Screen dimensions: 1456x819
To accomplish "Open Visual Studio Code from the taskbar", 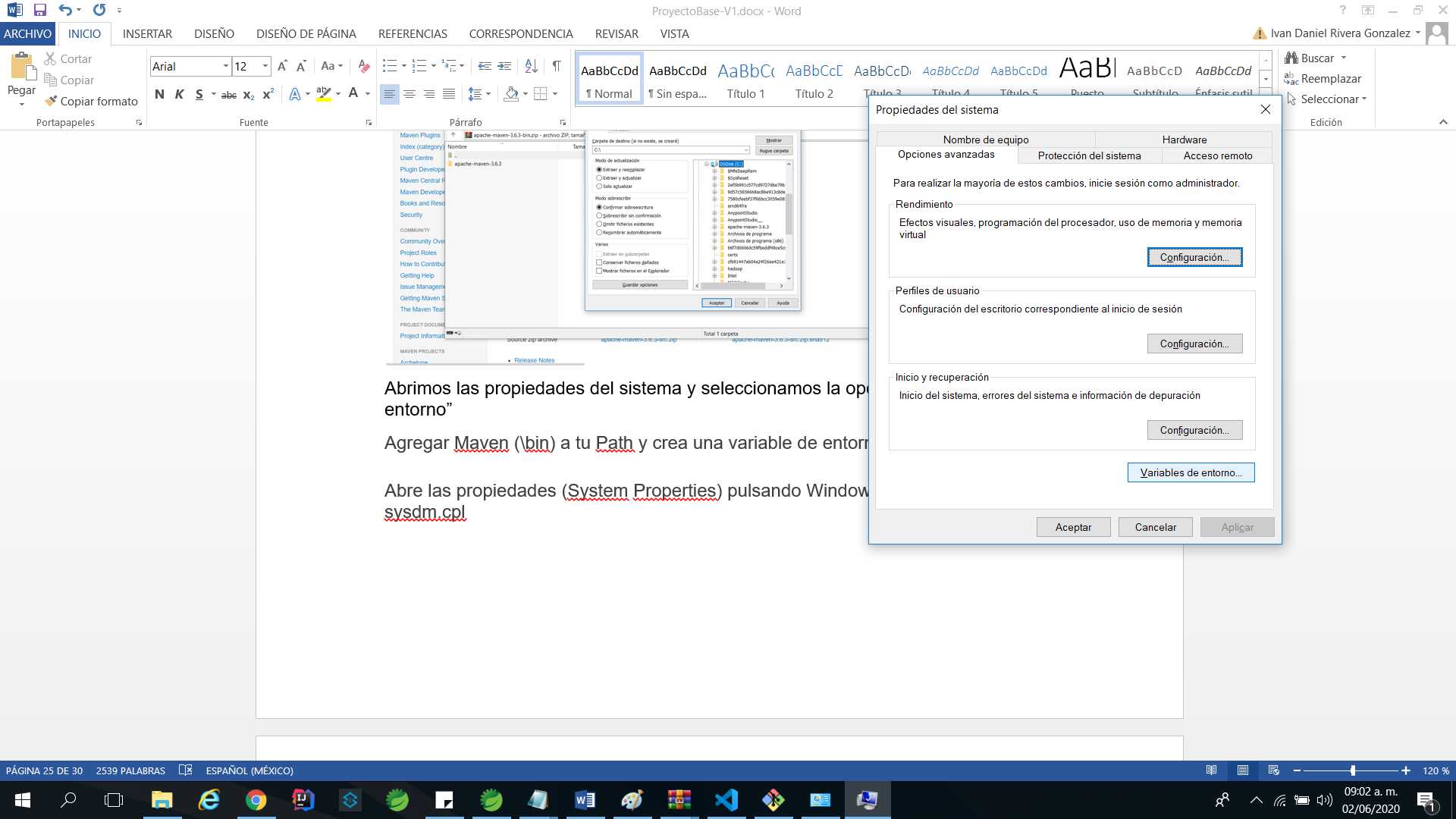I will [726, 799].
